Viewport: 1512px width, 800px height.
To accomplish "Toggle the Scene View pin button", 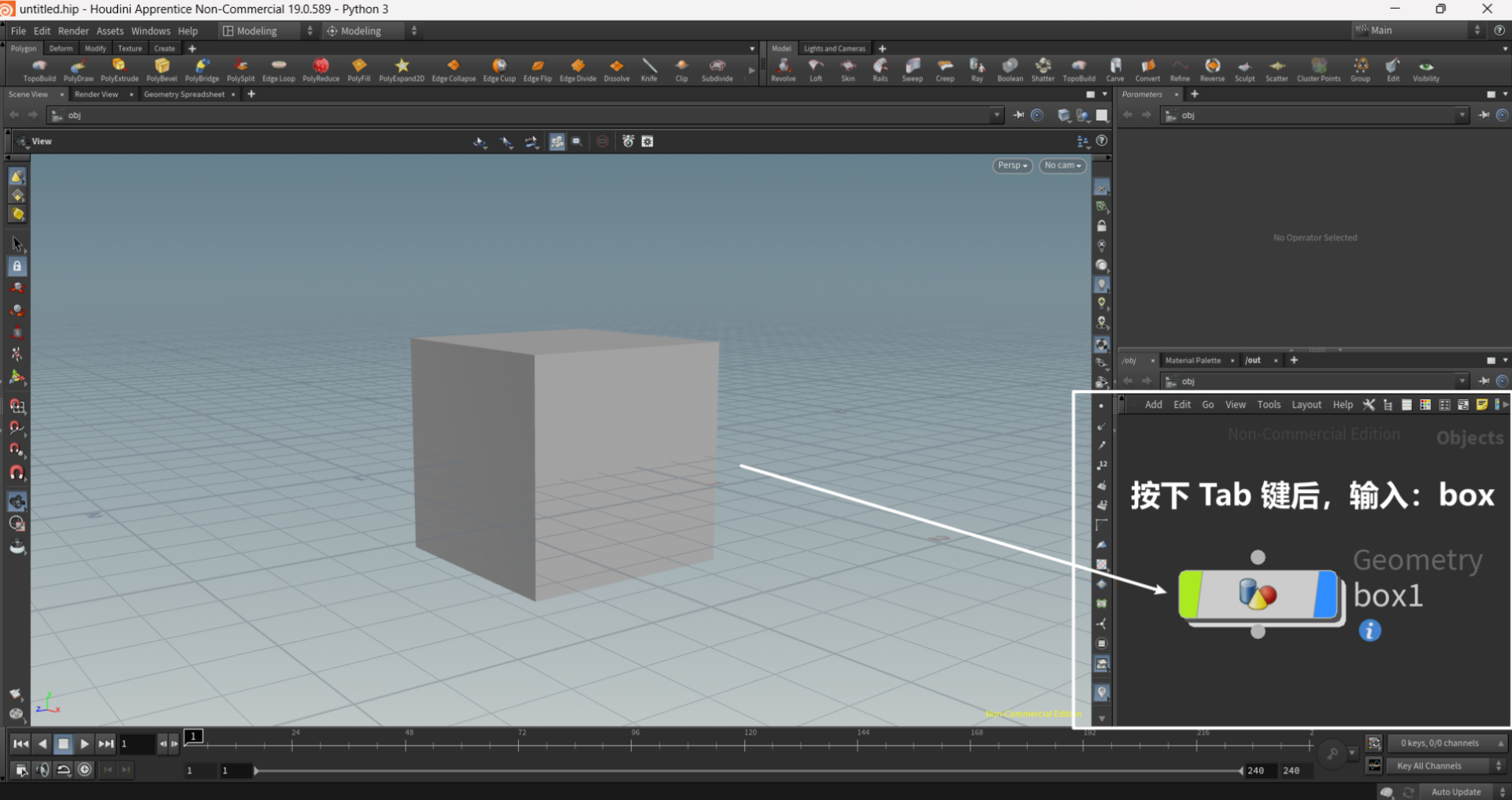I will [1018, 115].
